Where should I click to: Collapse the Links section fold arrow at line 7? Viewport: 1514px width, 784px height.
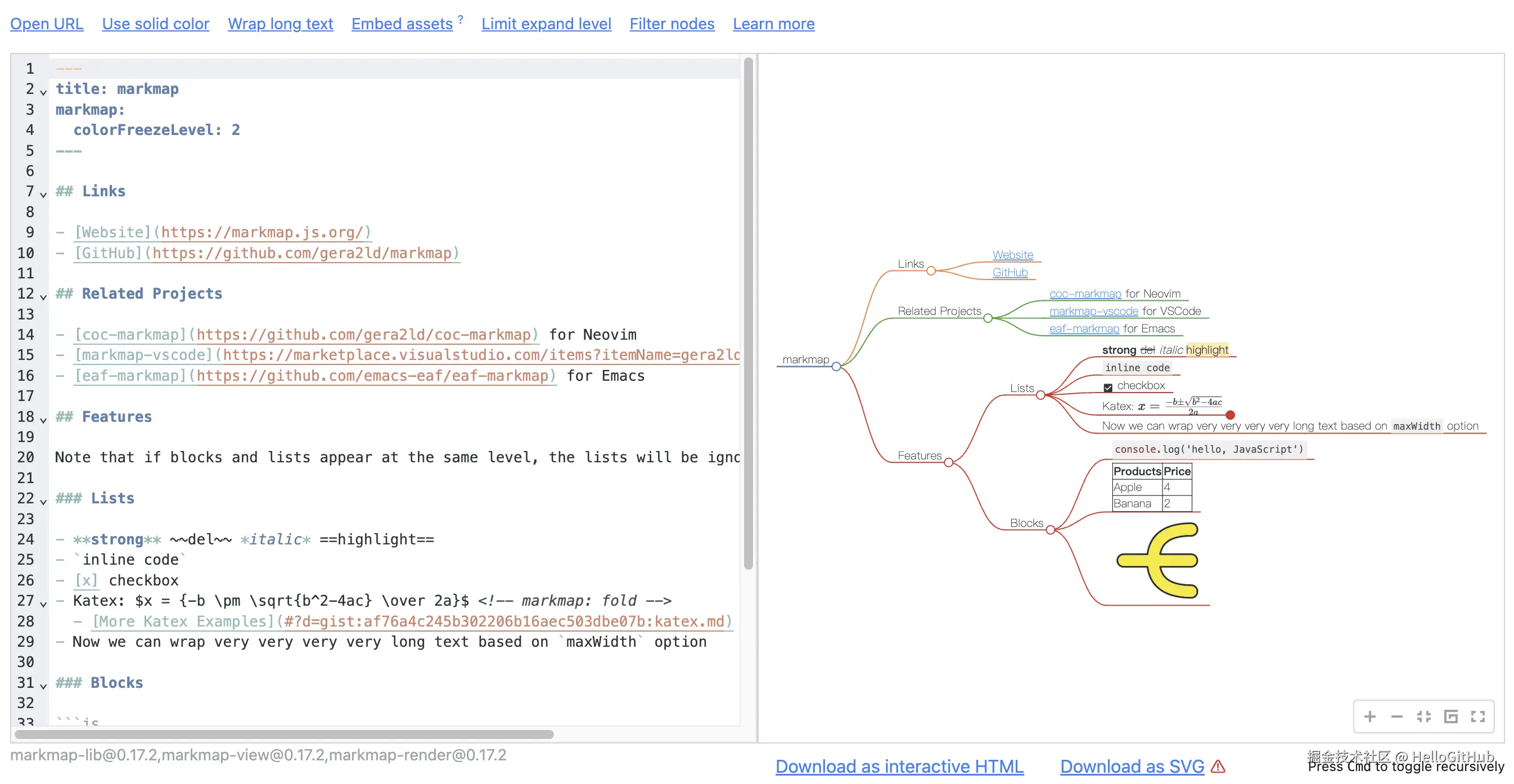click(43, 194)
